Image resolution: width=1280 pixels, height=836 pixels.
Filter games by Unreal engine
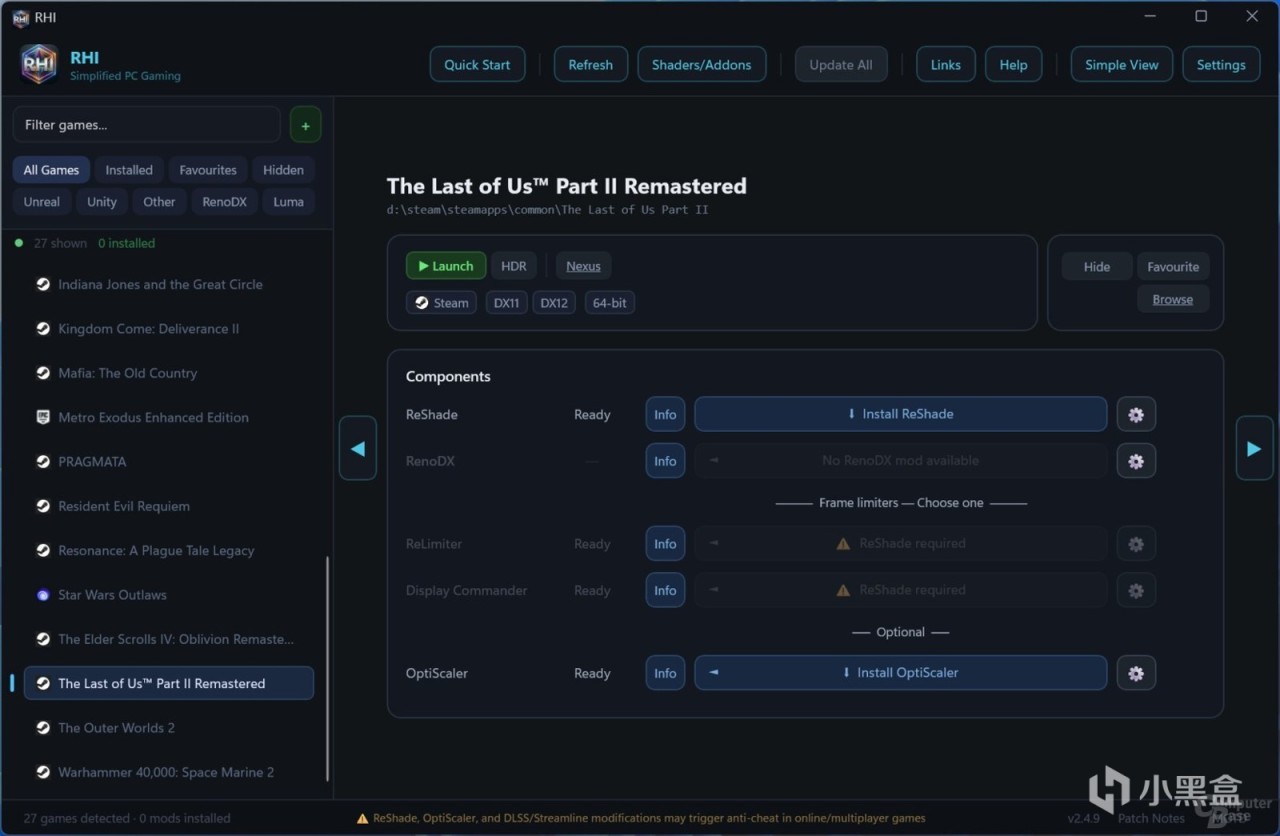tap(42, 201)
